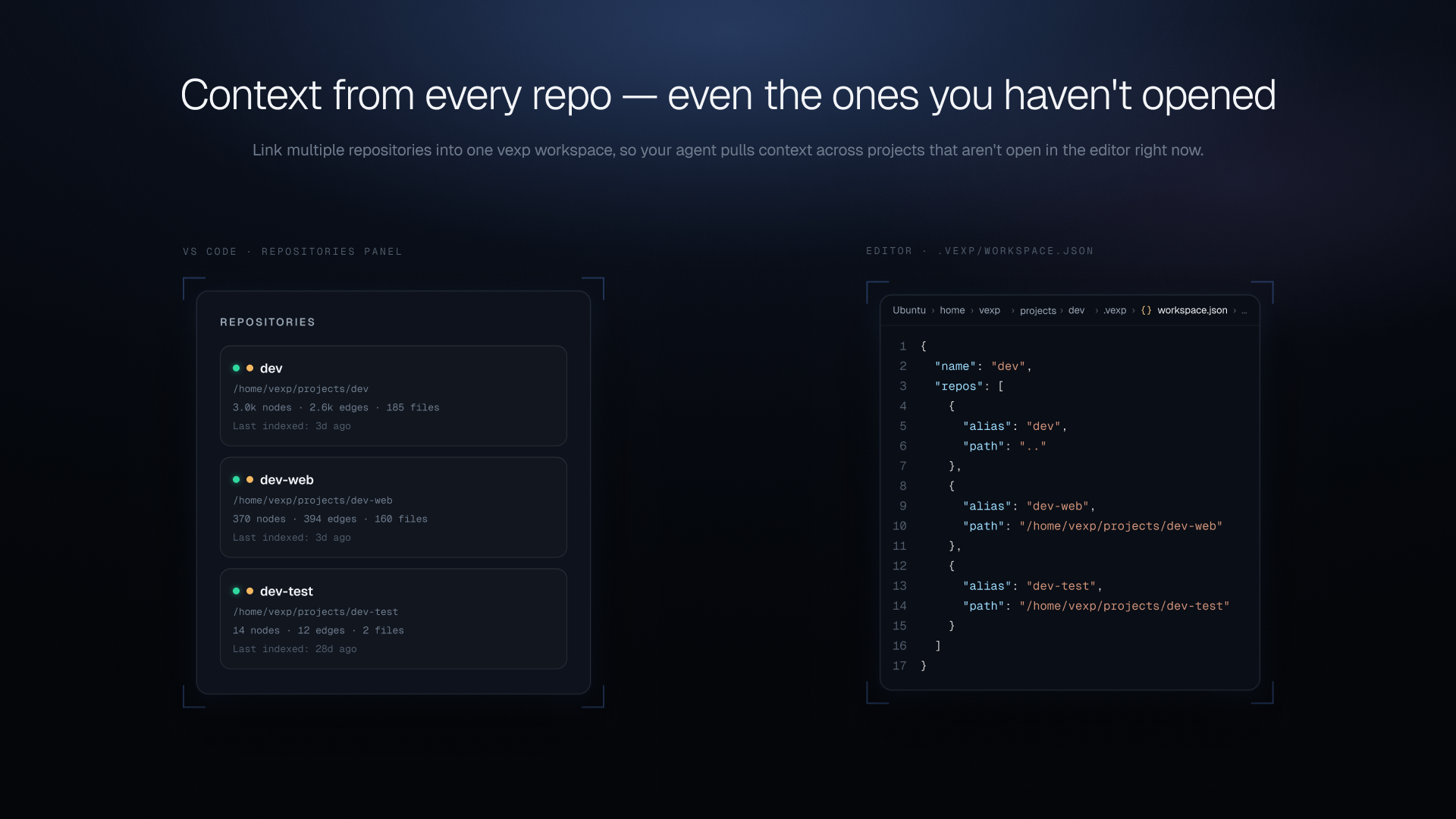Click the green status dot on dev-web card
Screen dimensions: 1456x819
coord(237,480)
